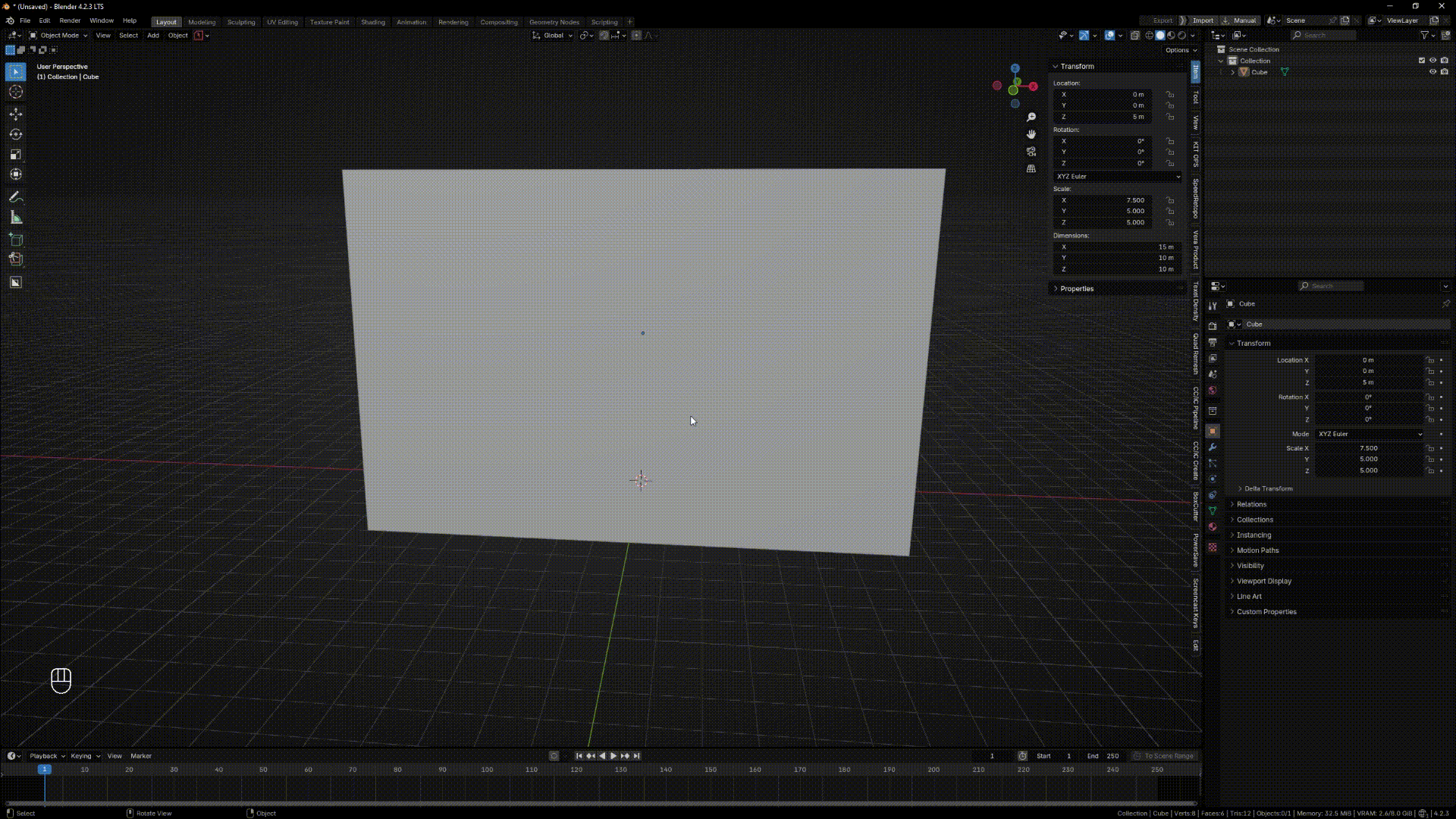The image size is (1456, 819).
Task: Uncheck the Collection exclude checkbox
Action: (1421, 61)
